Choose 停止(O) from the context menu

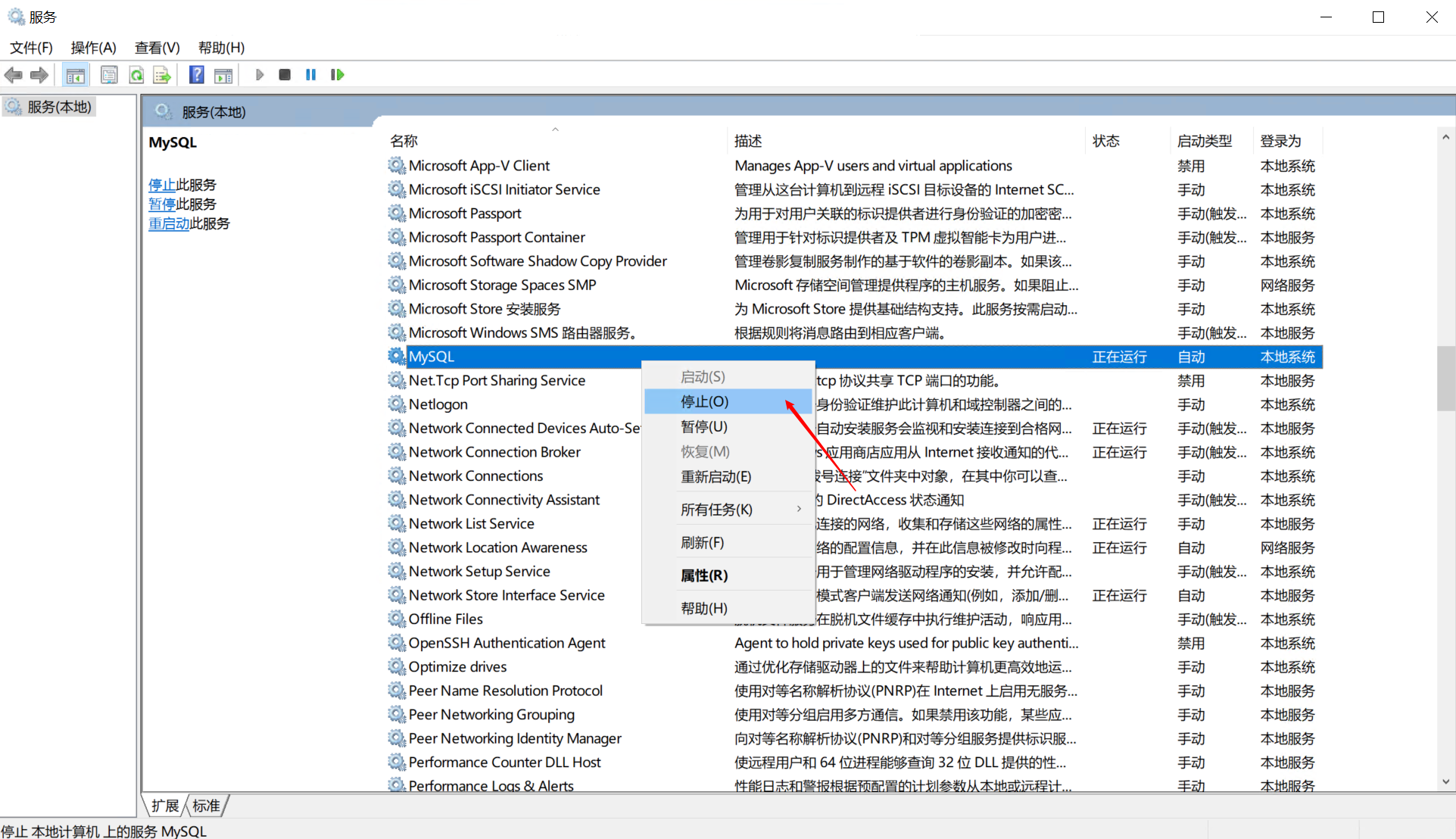(x=704, y=401)
